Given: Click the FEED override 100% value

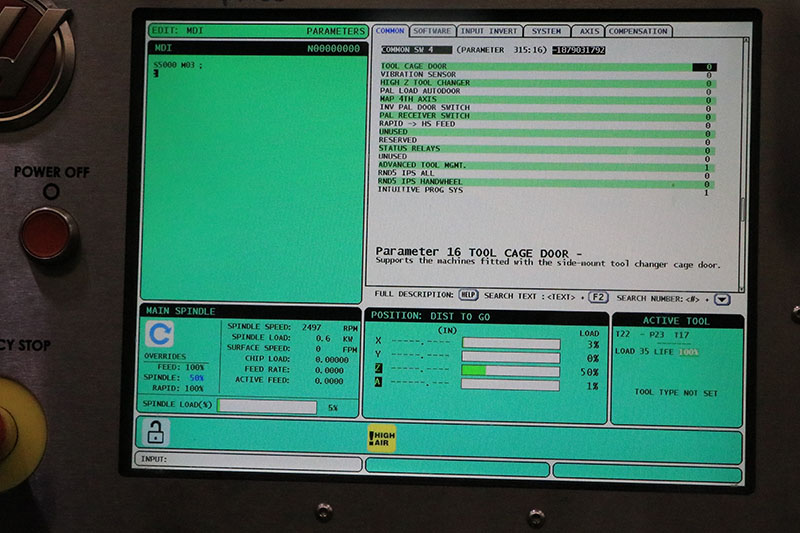Looking at the screenshot, I should pos(194,367).
